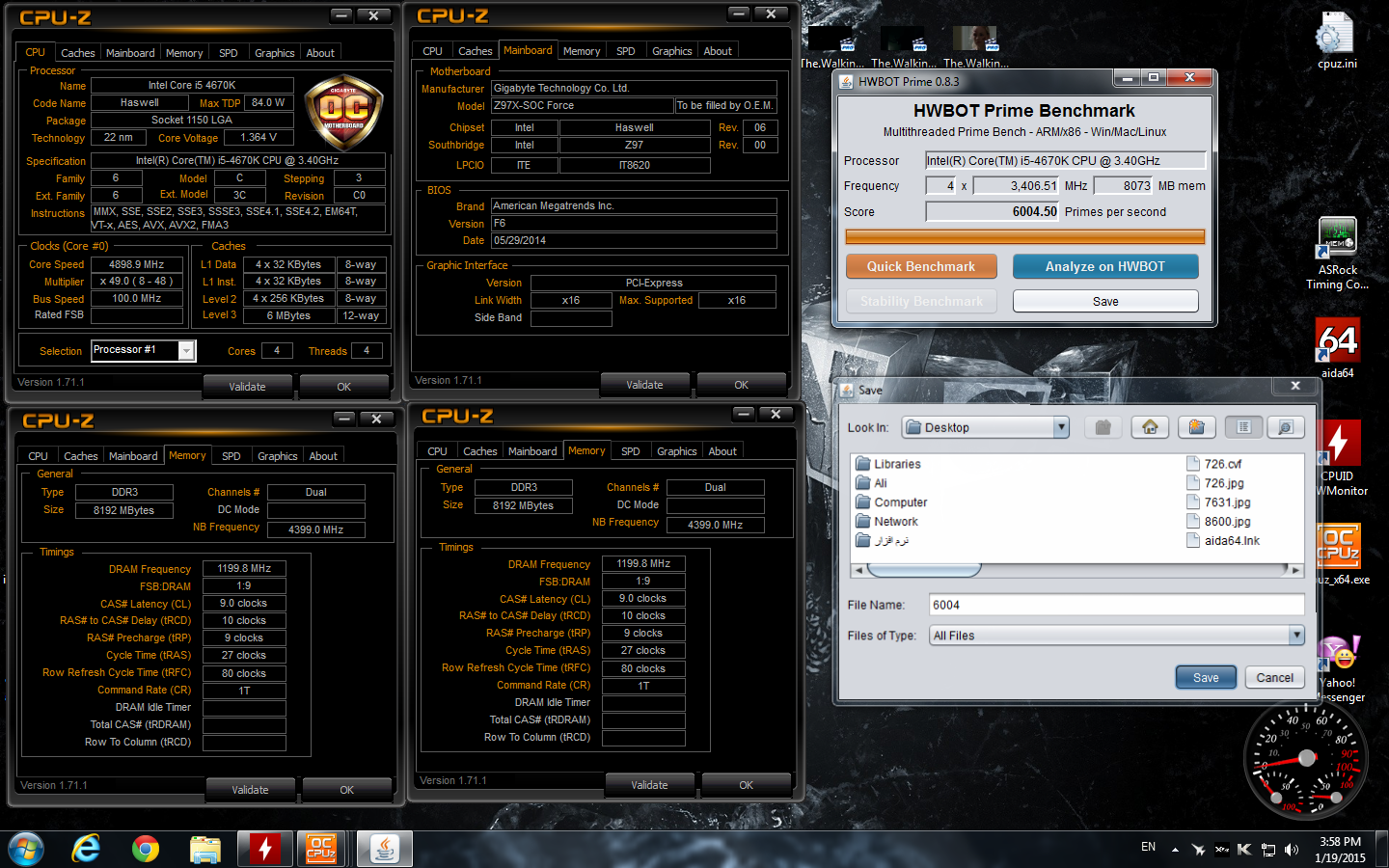This screenshot has height=868, width=1389.
Task: Click the File Name input field
Action: pyautogui.click(x=1116, y=605)
